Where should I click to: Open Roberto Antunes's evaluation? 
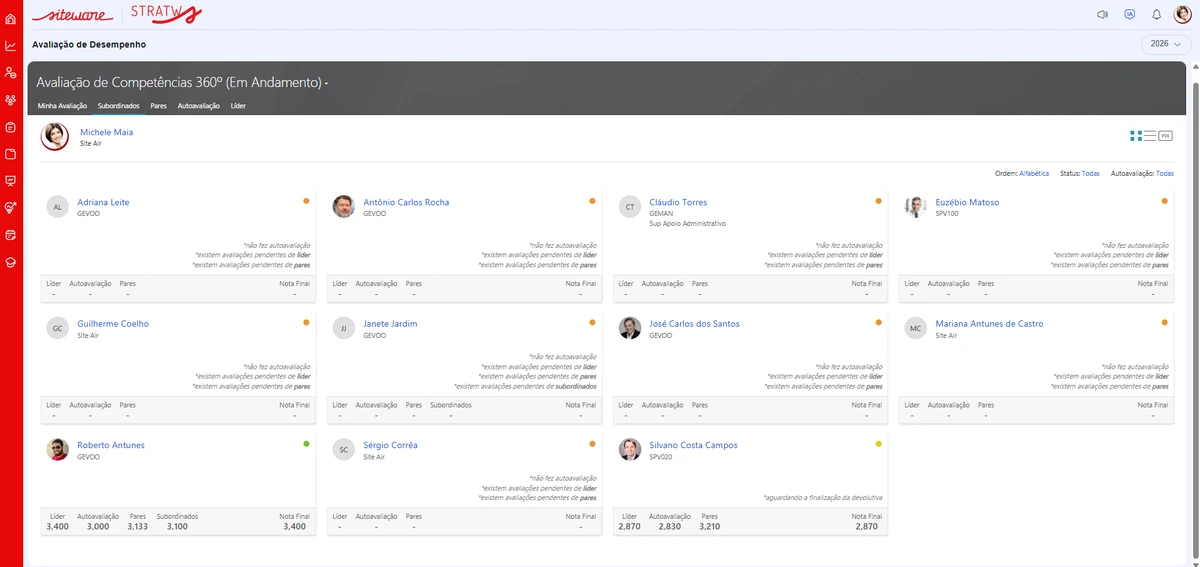point(111,445)
